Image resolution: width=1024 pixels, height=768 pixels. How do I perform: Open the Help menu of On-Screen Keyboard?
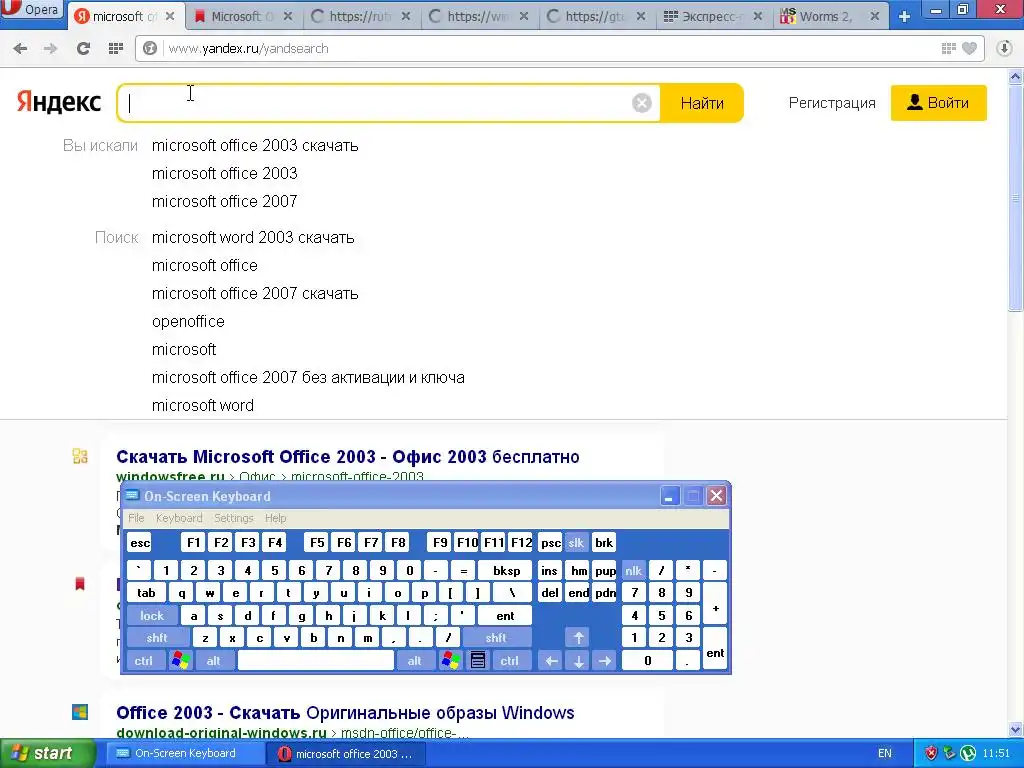(276, 518)
